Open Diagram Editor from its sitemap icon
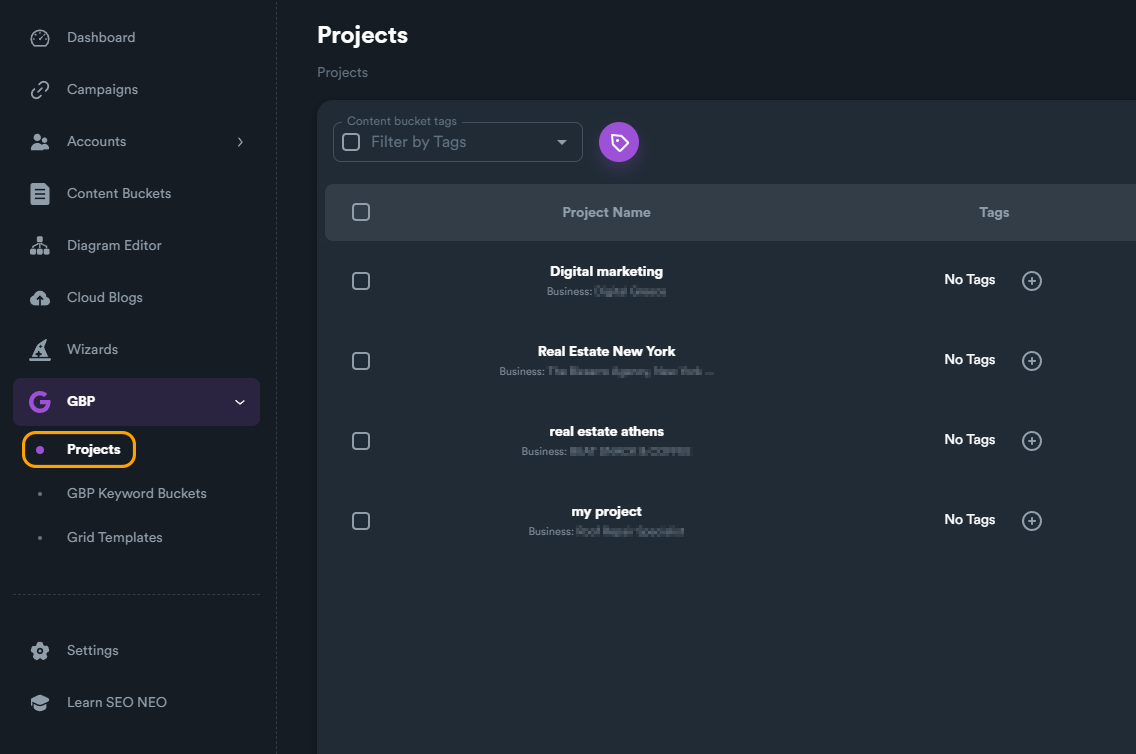Image resolution: width=1136 pixels, height=754 pixels. (40, 246)
